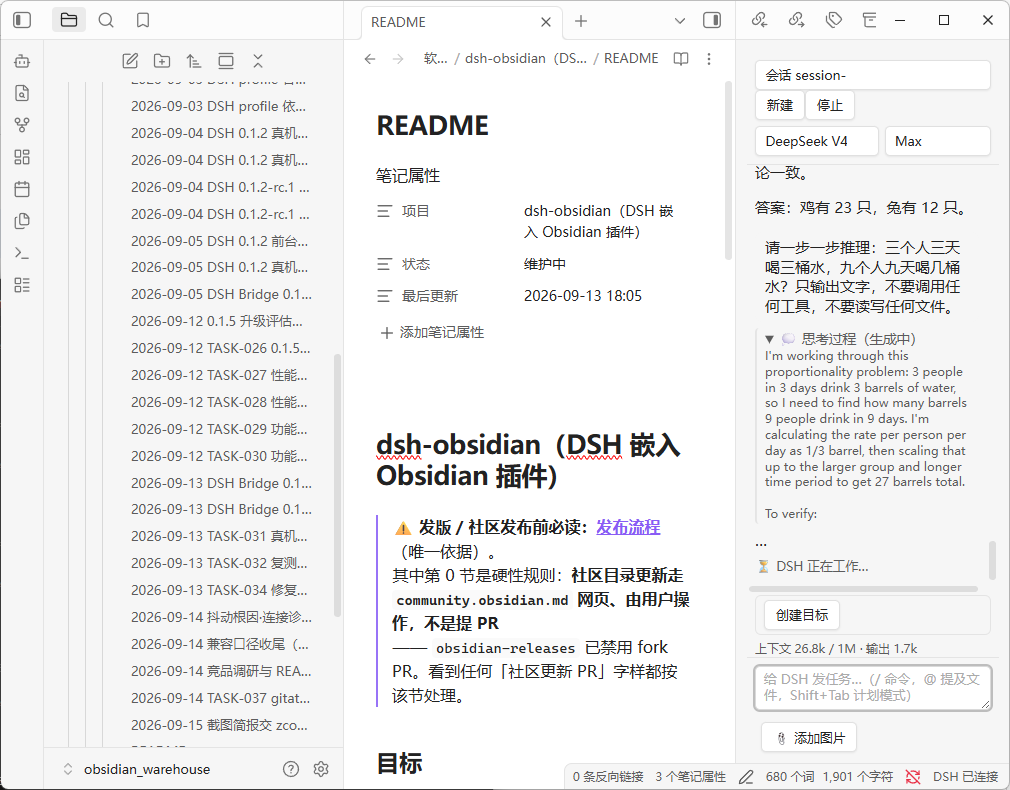Screen dimensions: 1010x790
Task: Open the file explorer folder tab
Action: coord(69,21)
